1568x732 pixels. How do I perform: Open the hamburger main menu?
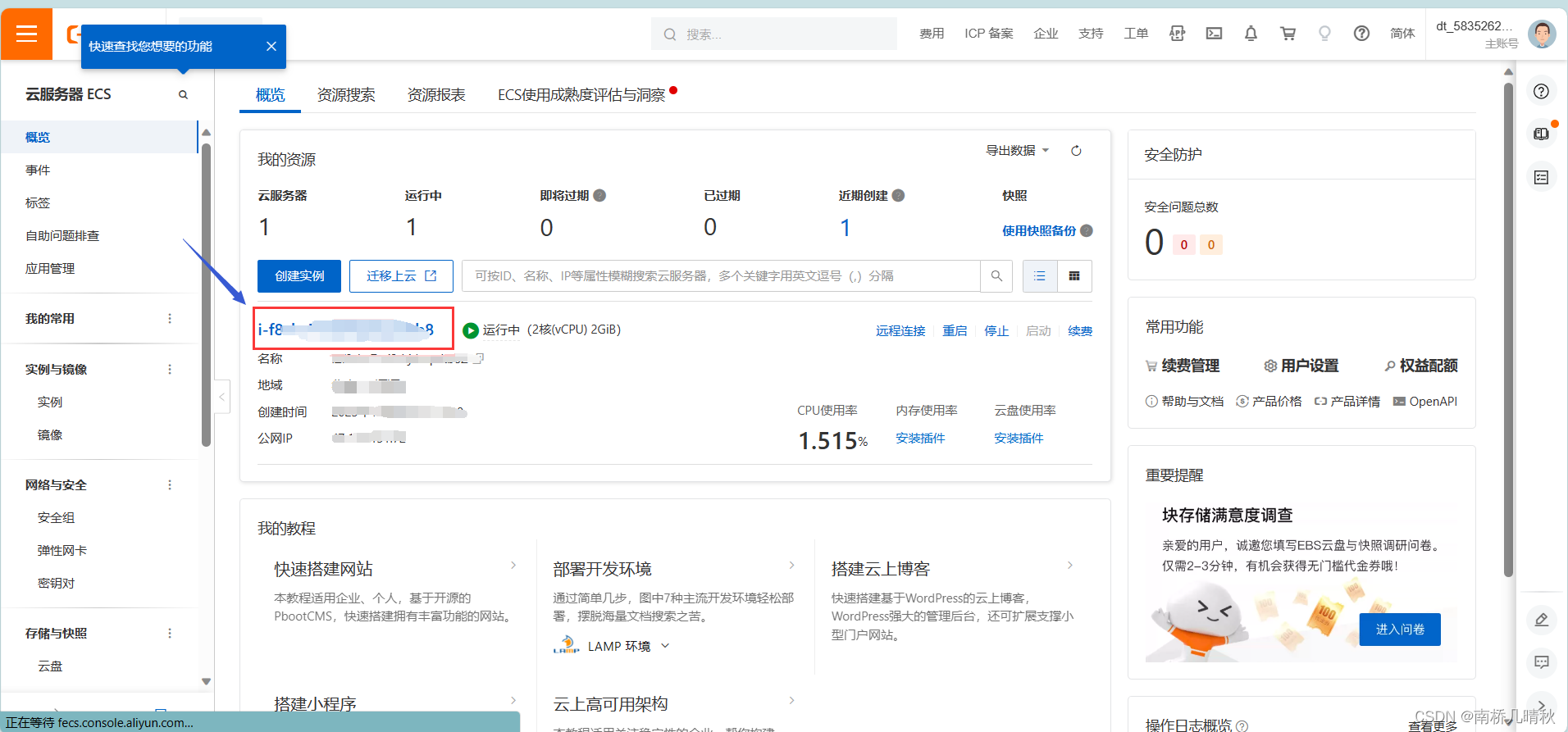[26, 34]
